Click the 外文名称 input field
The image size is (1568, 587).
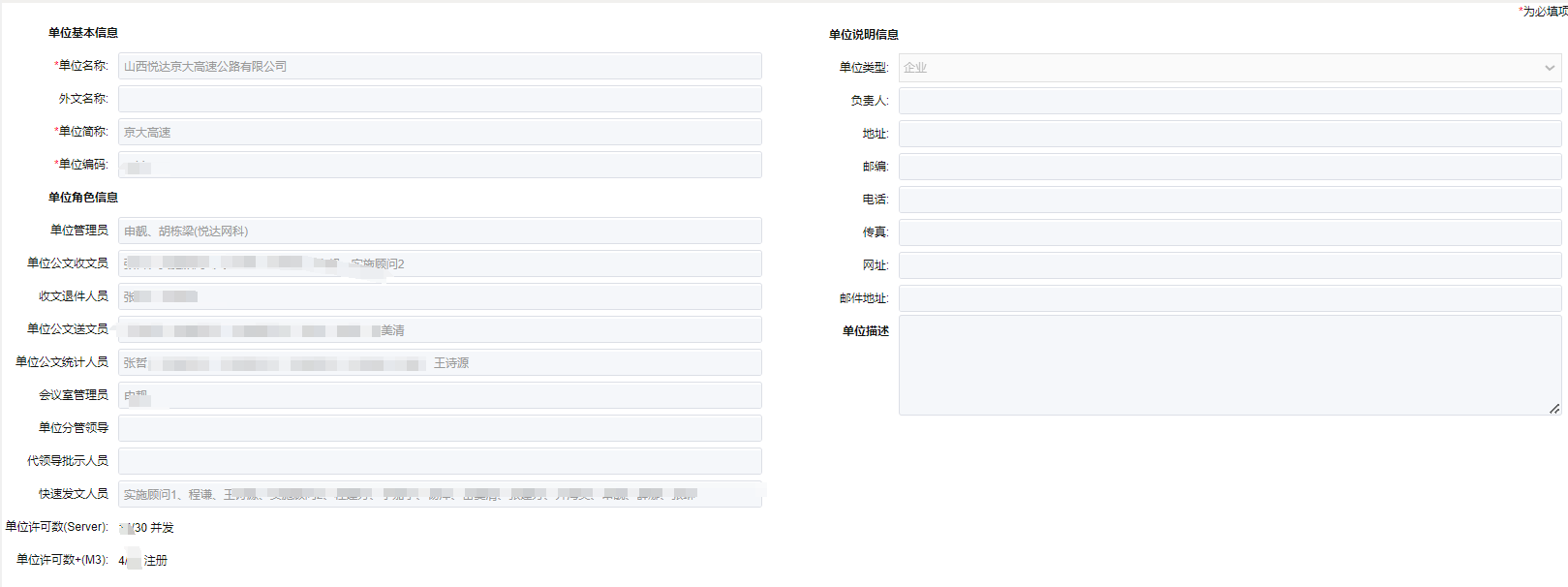(440, 99)
